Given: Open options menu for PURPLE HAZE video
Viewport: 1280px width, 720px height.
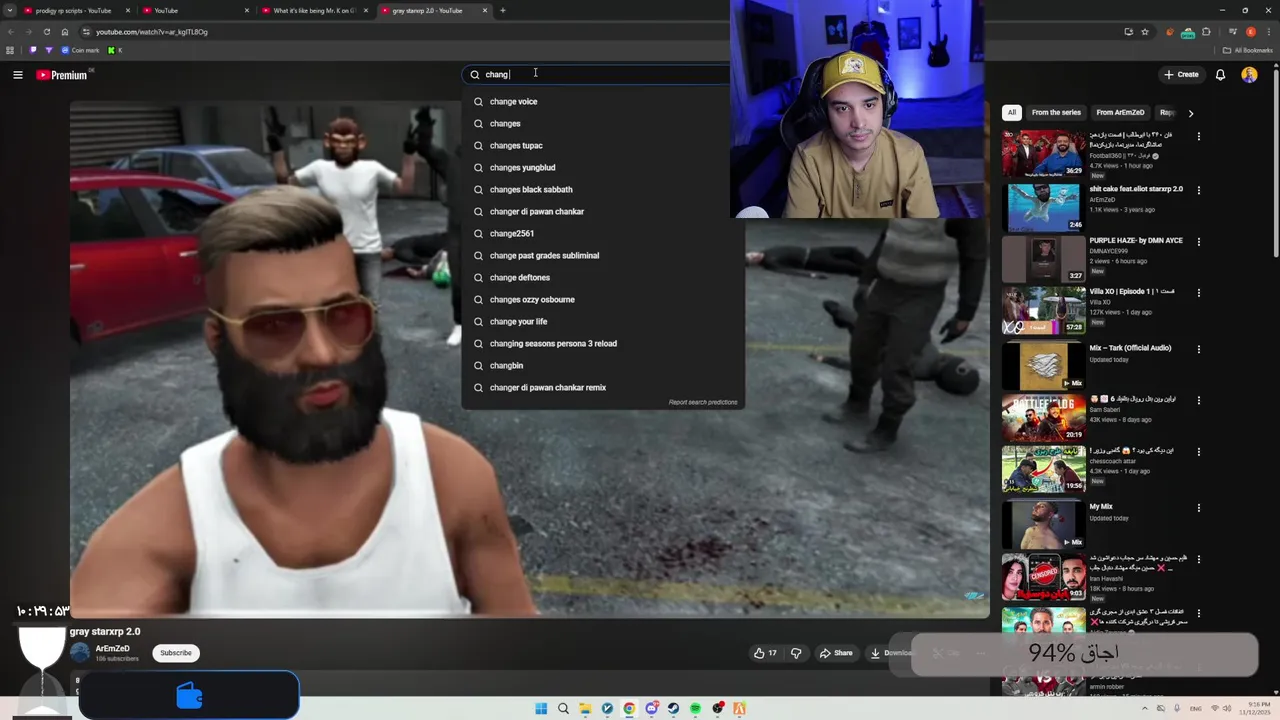Looking at the screenshot, I should [1199, 242].
